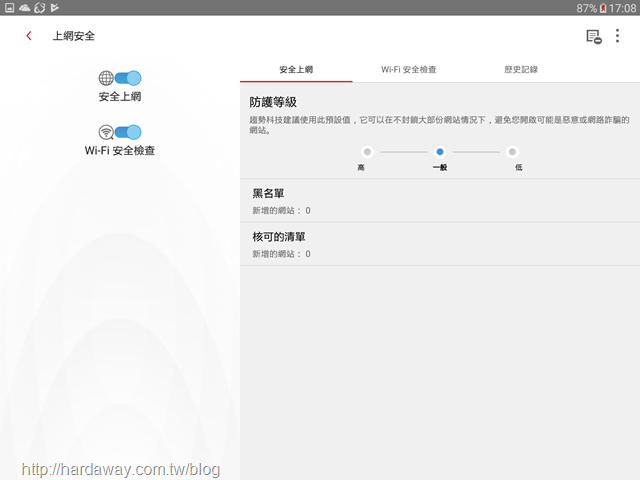Open the three-dot overflow menu

click(x=617, y=36)
